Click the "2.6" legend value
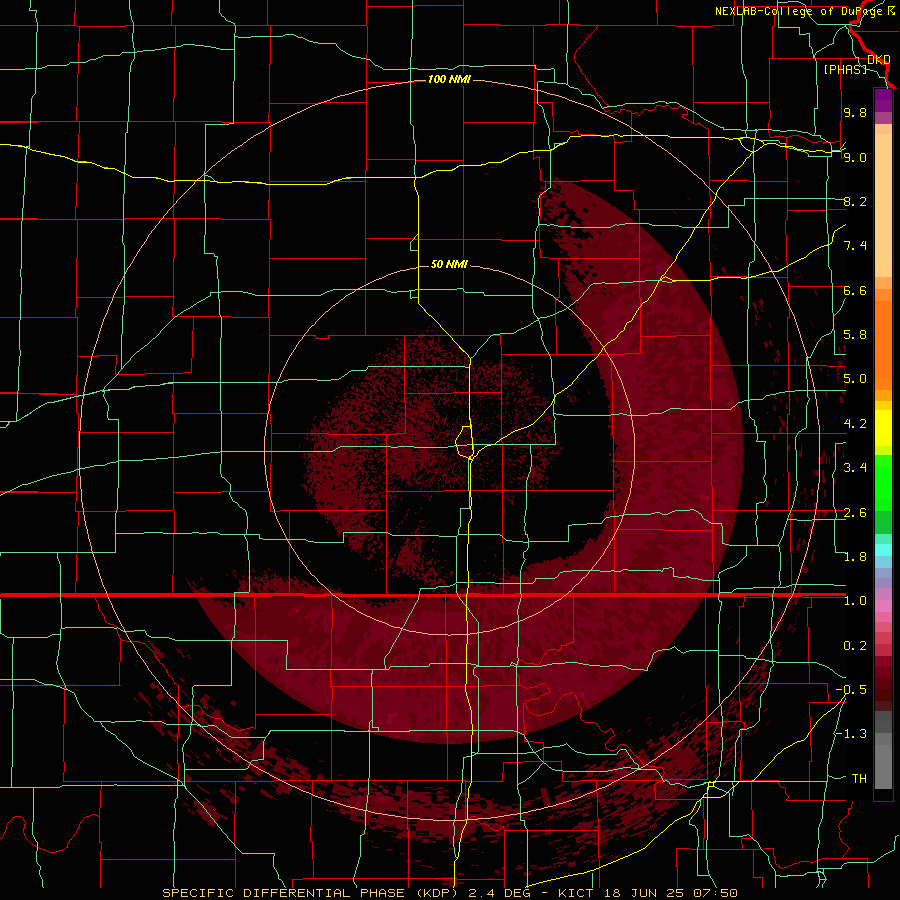Viewport: 900px width, 900px height. tap(855, 513)
